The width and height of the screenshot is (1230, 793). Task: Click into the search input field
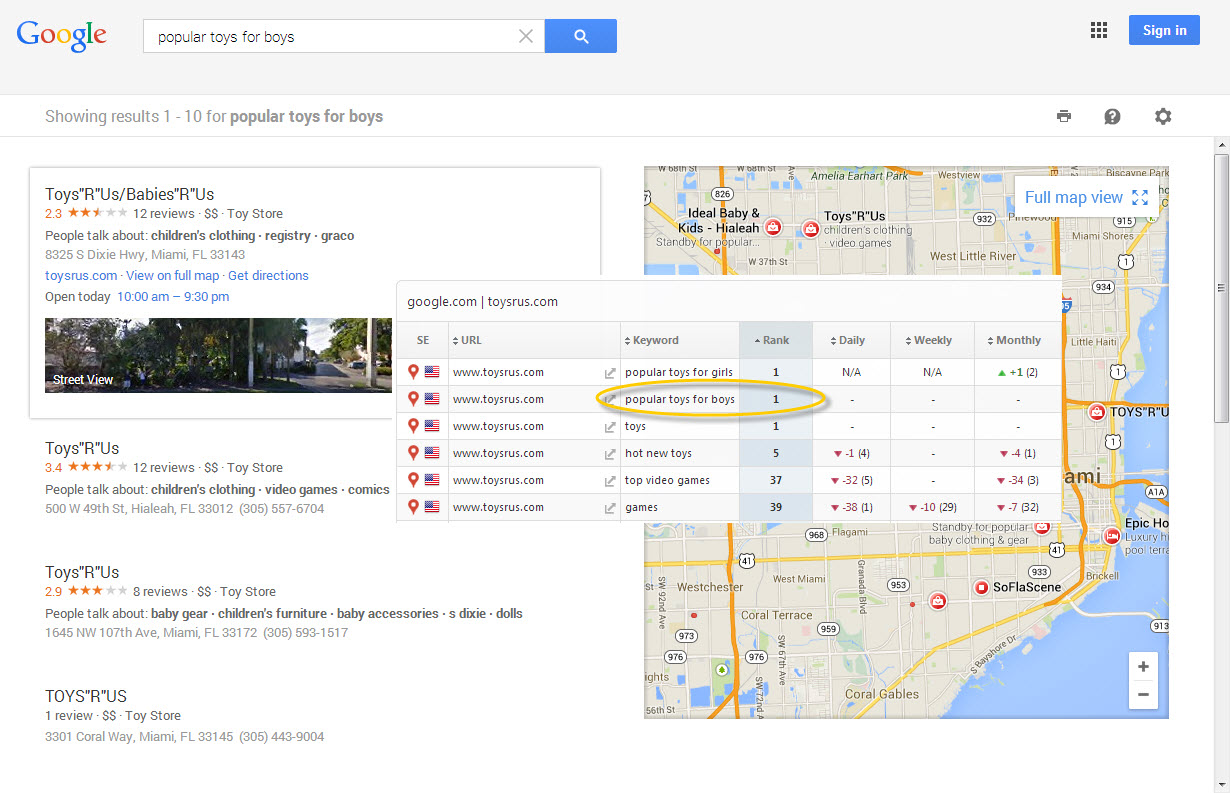coord(330,37)
